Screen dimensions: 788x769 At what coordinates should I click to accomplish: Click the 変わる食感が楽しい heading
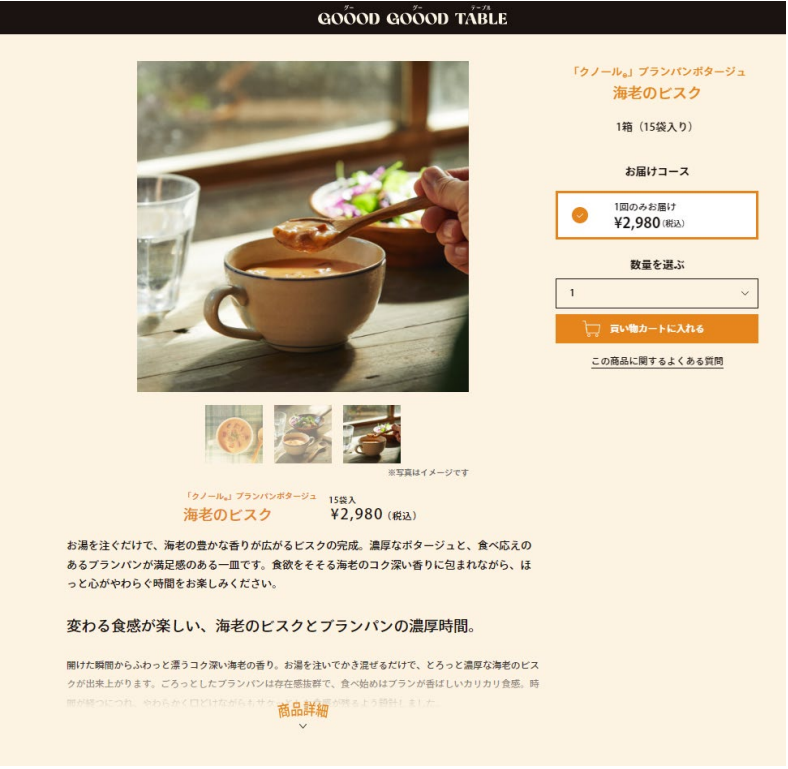271,627
